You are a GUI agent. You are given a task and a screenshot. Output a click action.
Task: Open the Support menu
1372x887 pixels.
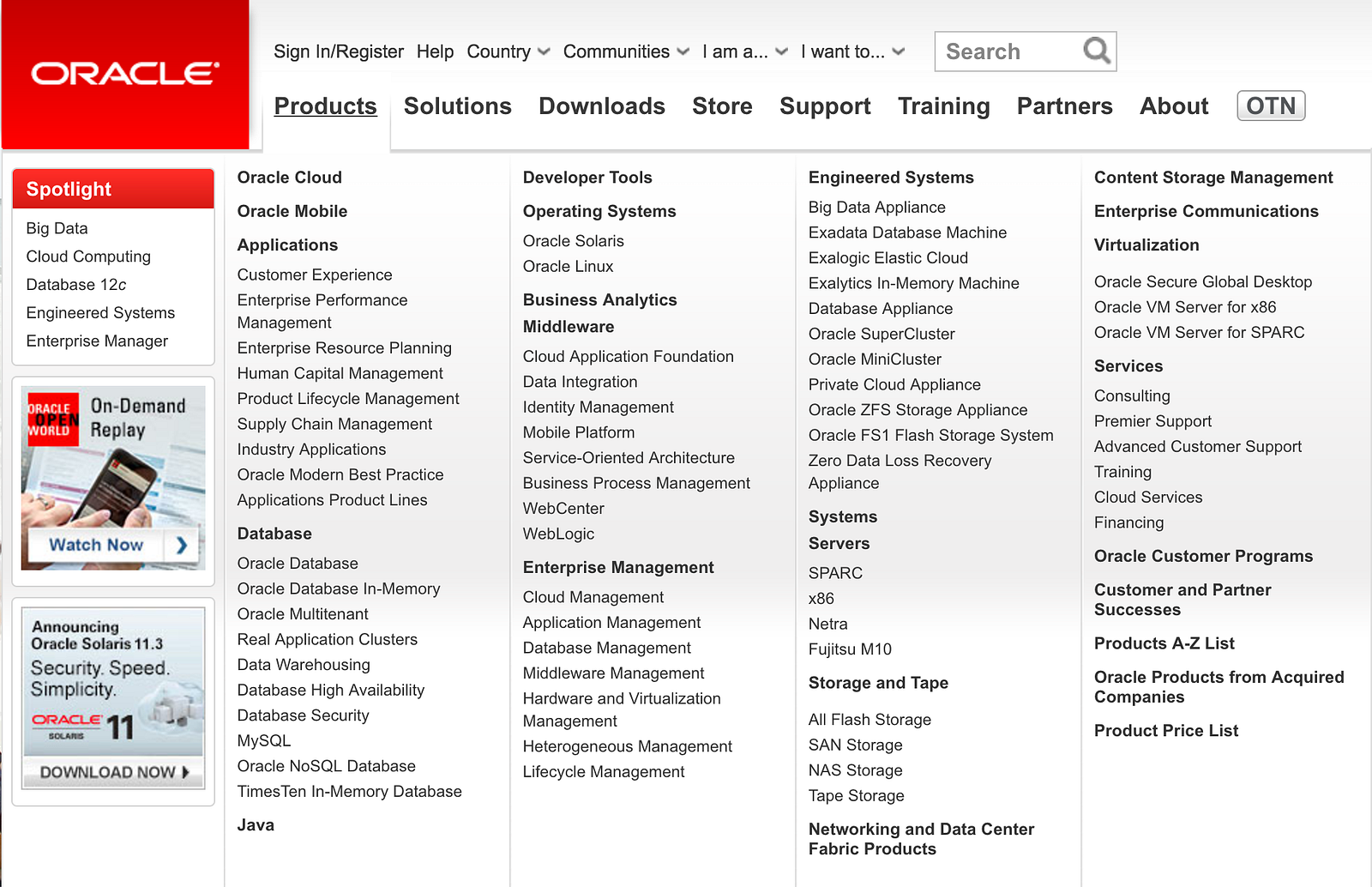tap(825, 106)
